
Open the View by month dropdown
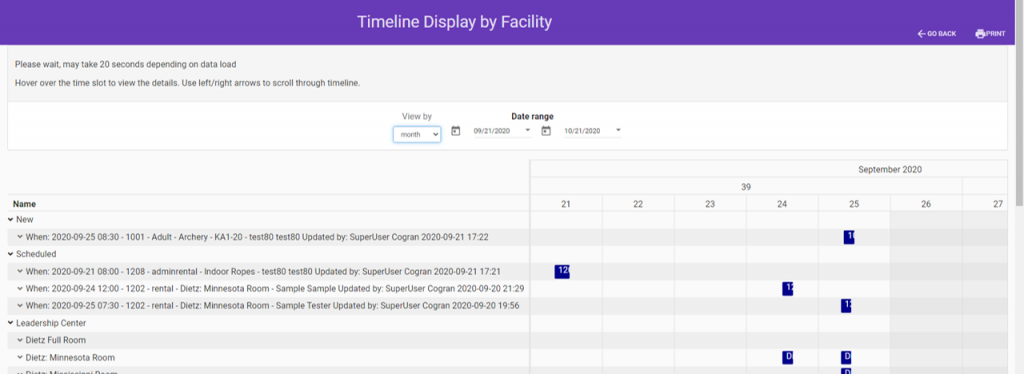[x=417, y=134]
